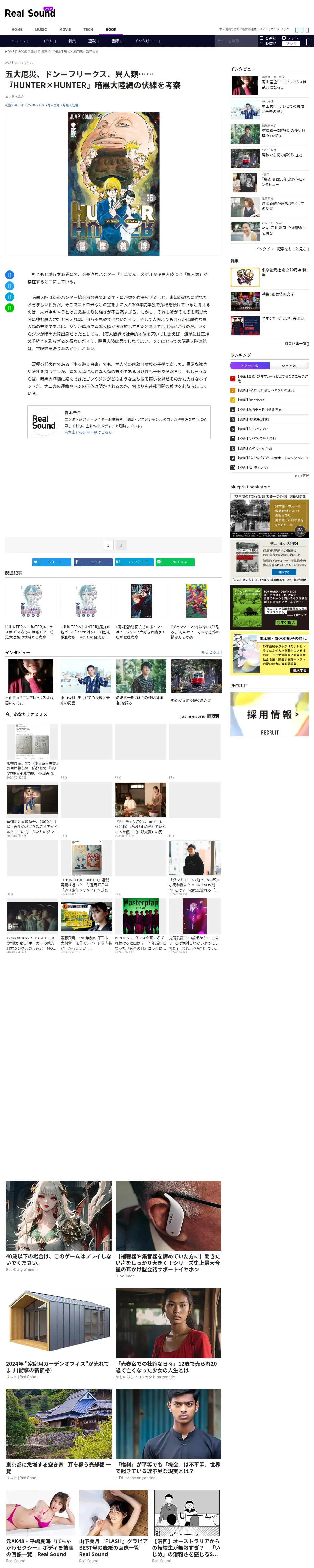314x1568 pixels.
Task: Click the シェア Facebook button
Action: coord(93,562)
